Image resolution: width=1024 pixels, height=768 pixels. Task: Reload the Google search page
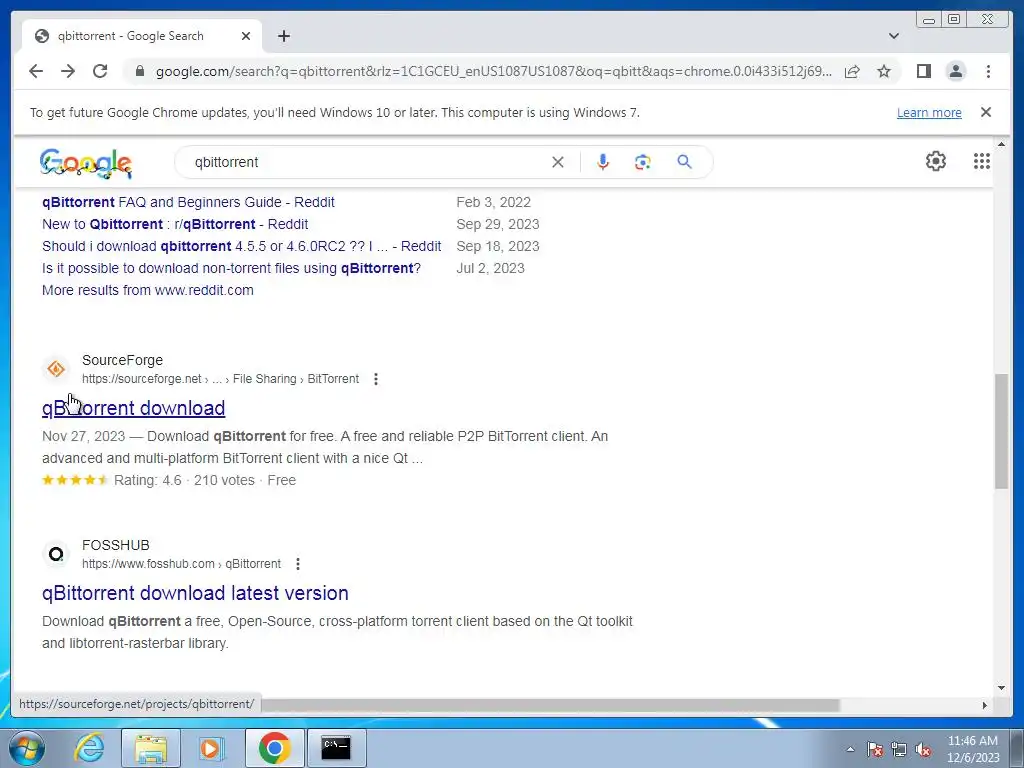pyautogui.click(x=100, y=71)
